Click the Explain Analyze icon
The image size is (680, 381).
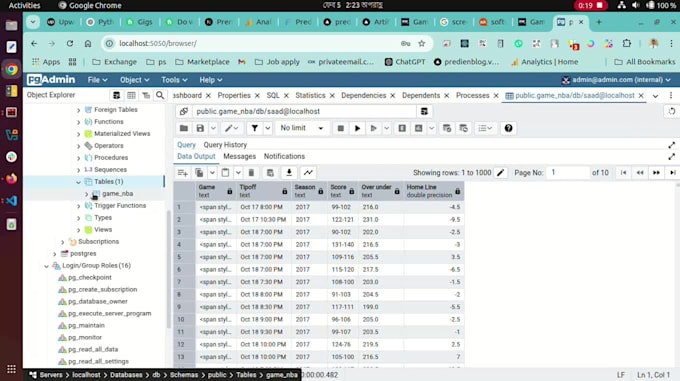coord(418,128)
